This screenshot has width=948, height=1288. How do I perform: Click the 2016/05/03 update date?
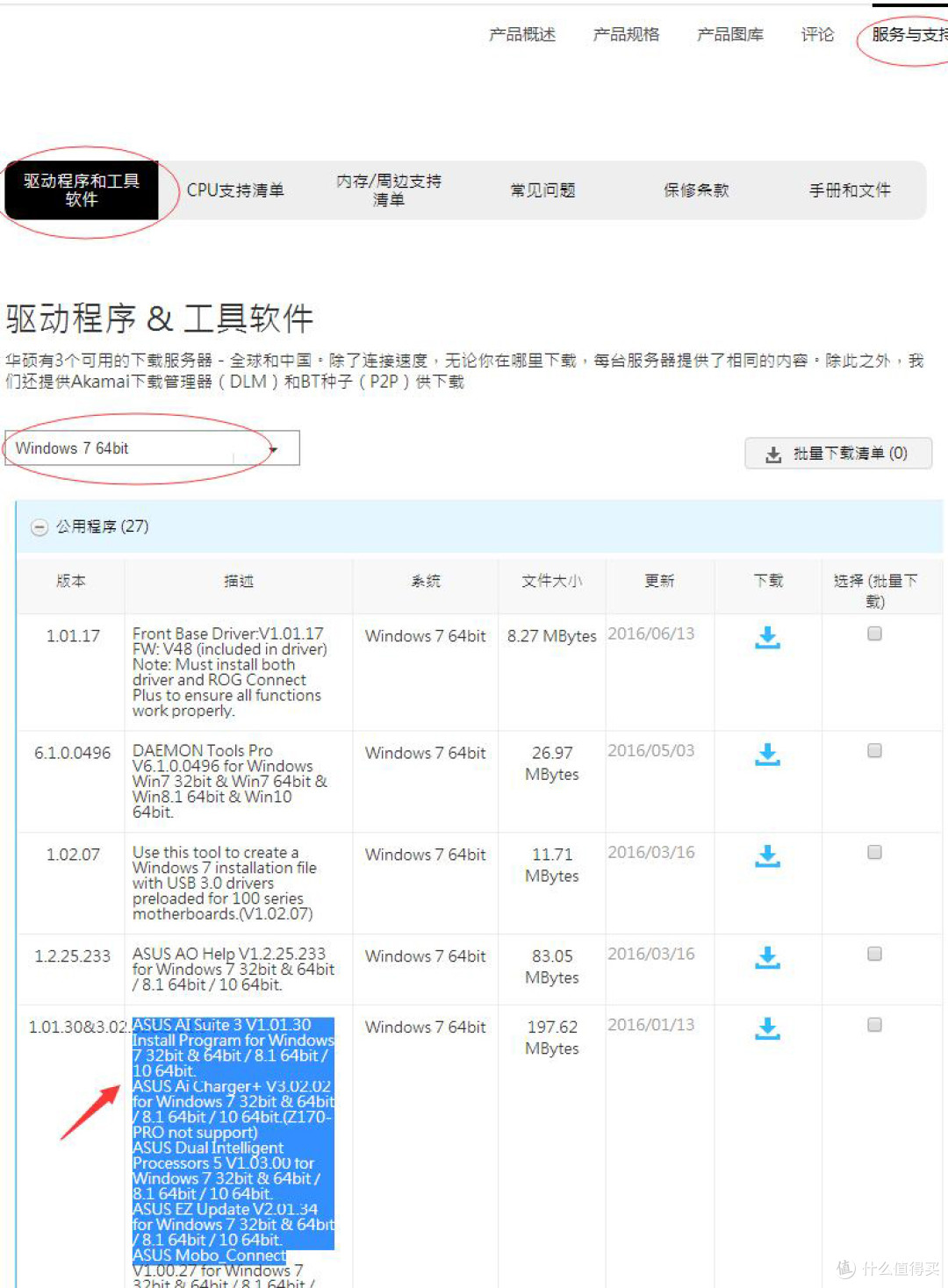(651, 750)
